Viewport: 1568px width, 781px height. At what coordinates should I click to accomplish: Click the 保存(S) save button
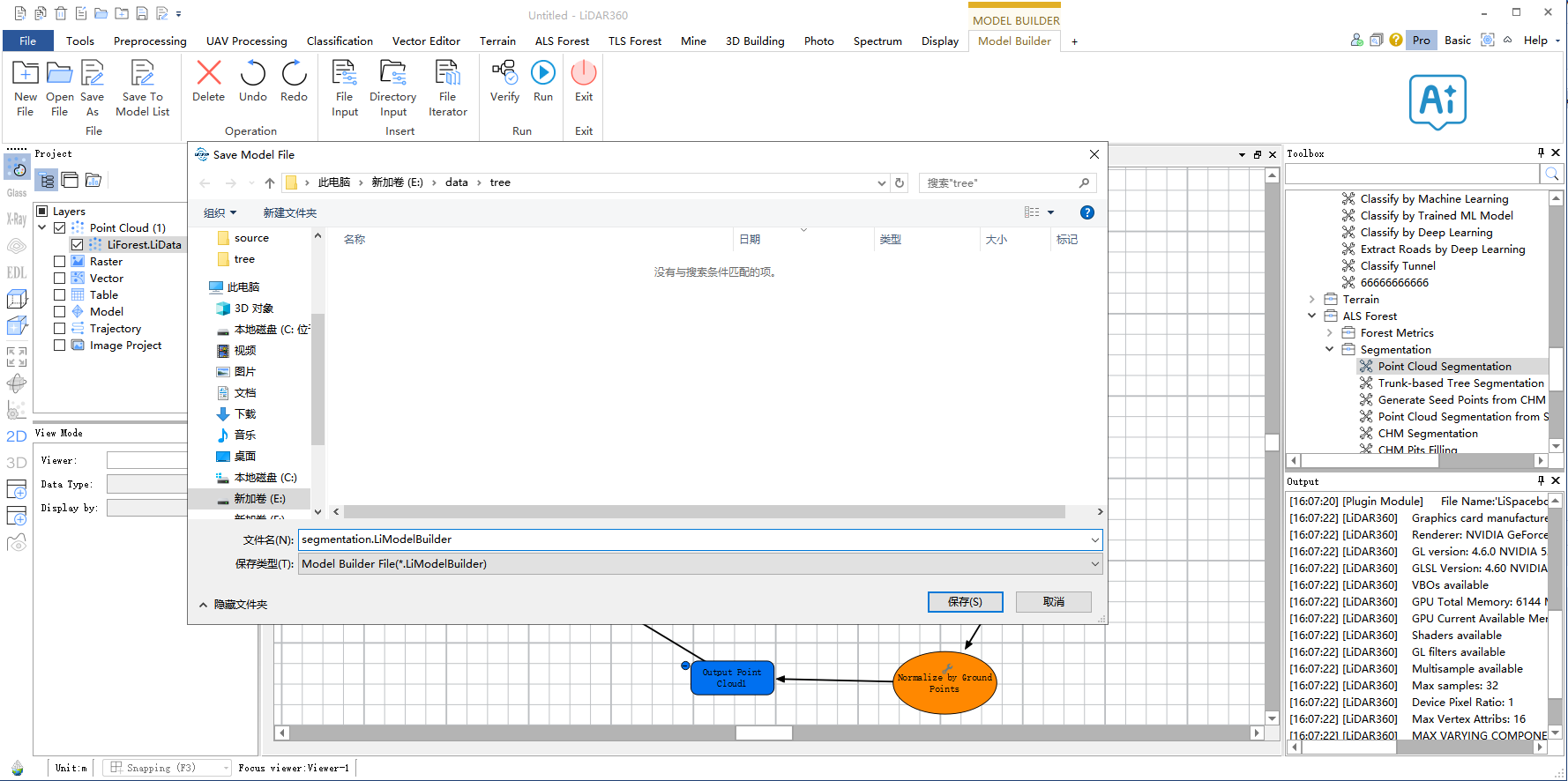(x=965, y=602)
